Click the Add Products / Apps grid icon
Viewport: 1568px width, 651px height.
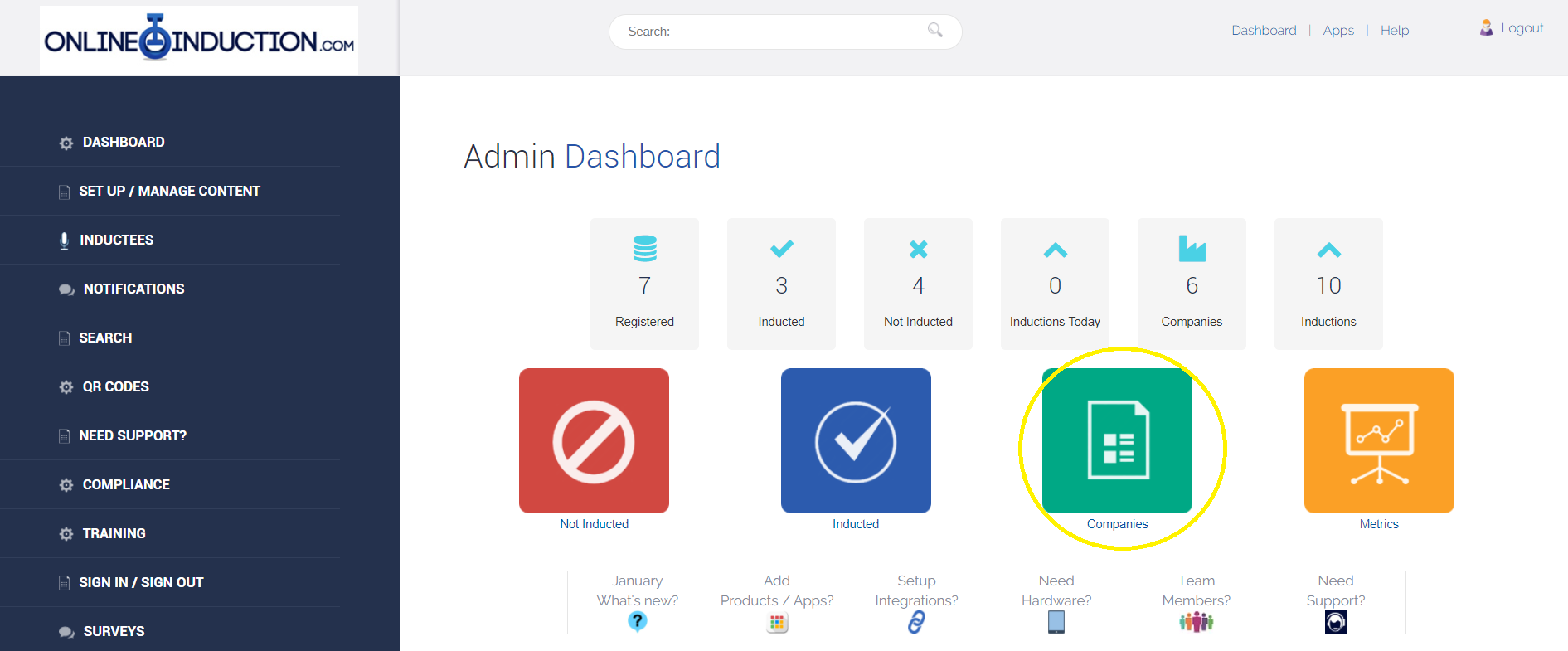point(777,623)
